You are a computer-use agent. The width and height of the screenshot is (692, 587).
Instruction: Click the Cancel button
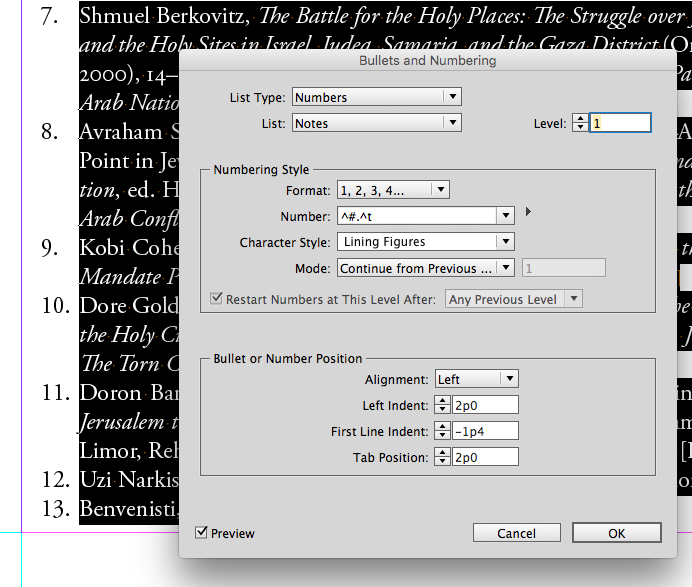click(x=517, y=533)
